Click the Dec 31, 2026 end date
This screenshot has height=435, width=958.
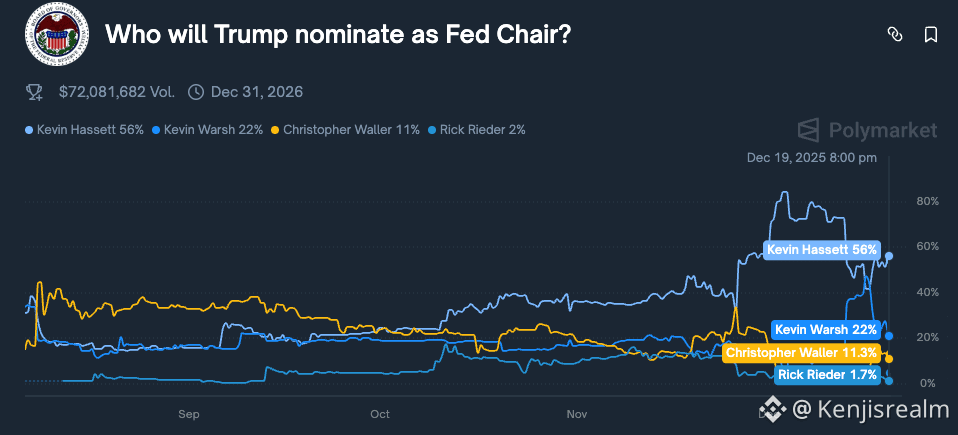click(257, 92)
